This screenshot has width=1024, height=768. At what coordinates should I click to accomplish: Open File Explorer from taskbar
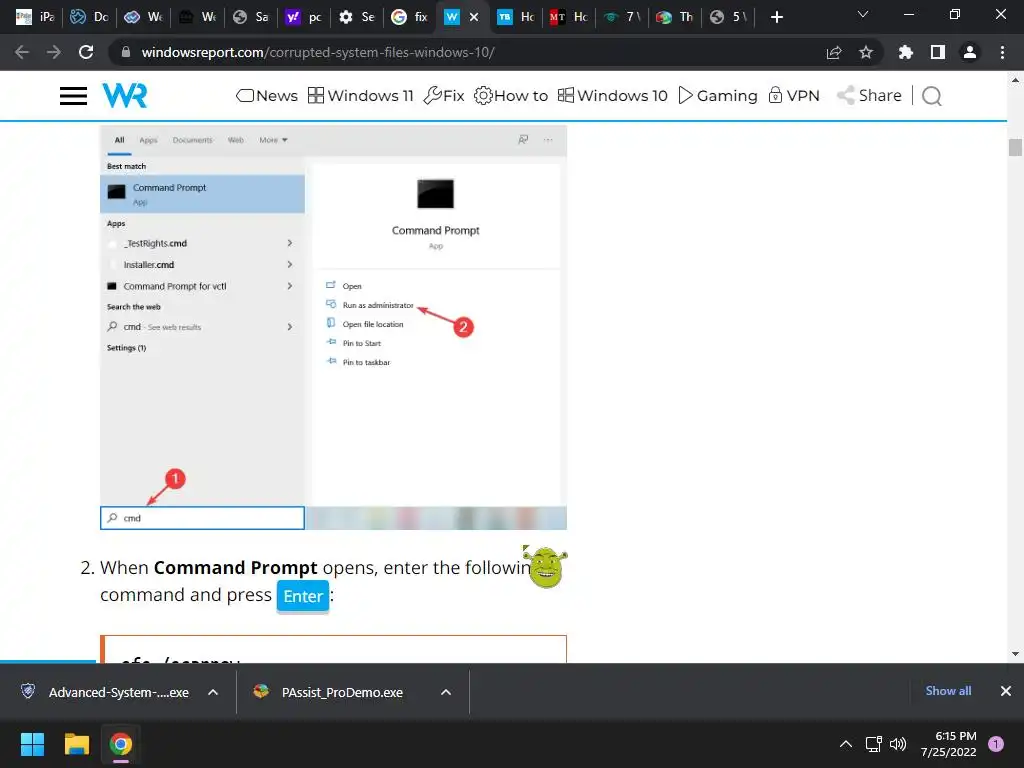point(76,744)
